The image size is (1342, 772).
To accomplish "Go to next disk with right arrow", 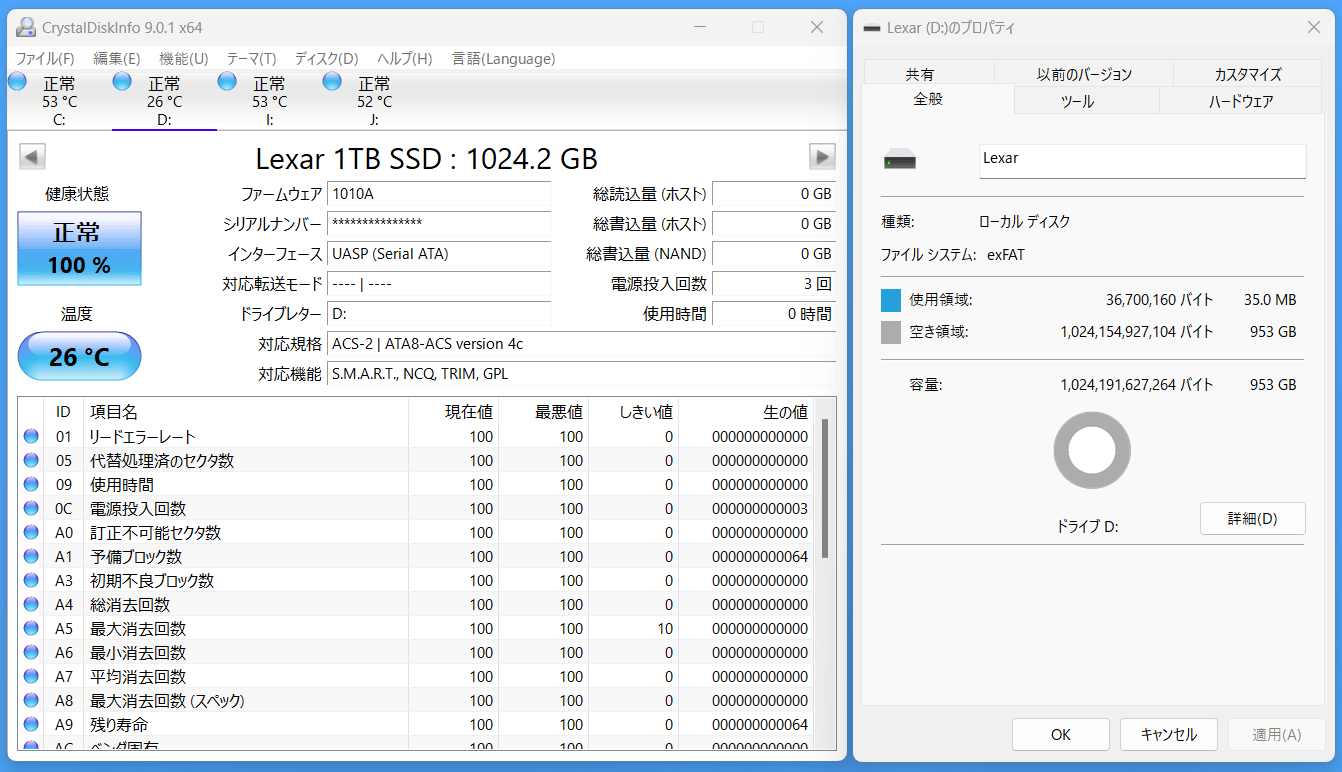I will coord(822,157).
